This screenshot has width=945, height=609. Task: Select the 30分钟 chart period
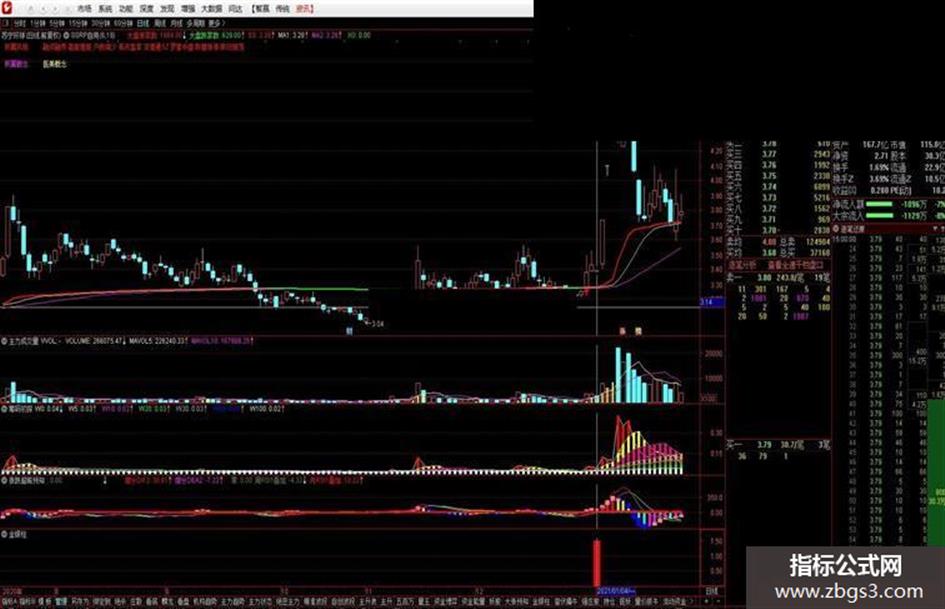tap(101, 23)
